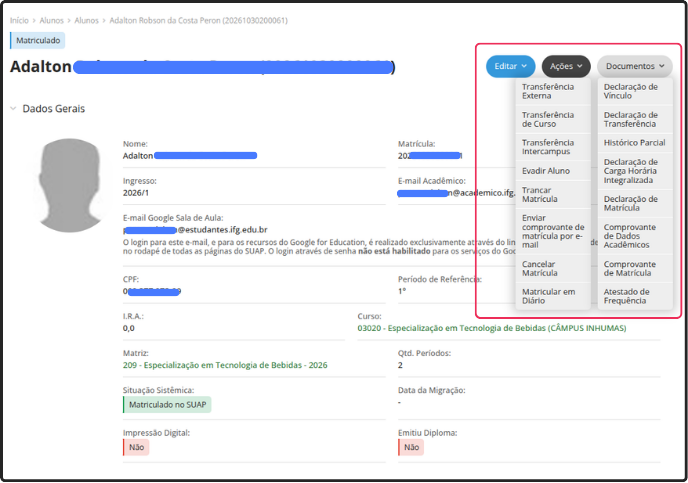Select Transferência Externa from Ações menu
The width and height of the screenshot is (688, 483).
[549, 92]
